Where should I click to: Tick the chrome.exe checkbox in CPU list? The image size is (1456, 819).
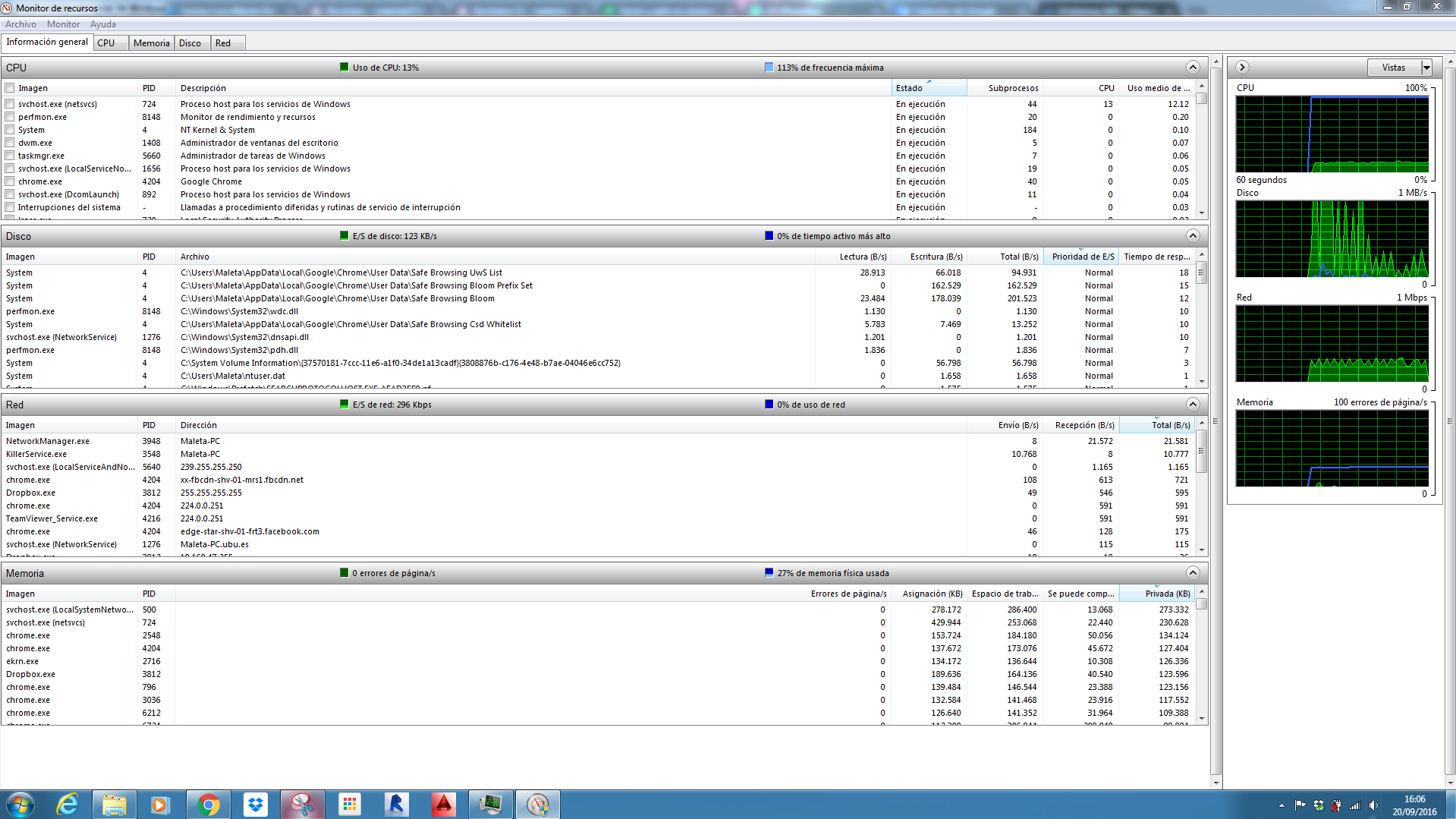(10, 181)
